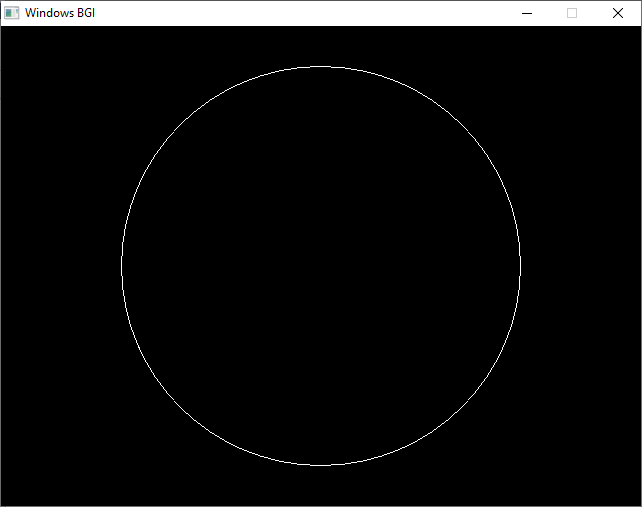Viewport: 642px width, 507px height.
Task: Click the black canvas's top-right corner
Action: [x=638, y=29]
